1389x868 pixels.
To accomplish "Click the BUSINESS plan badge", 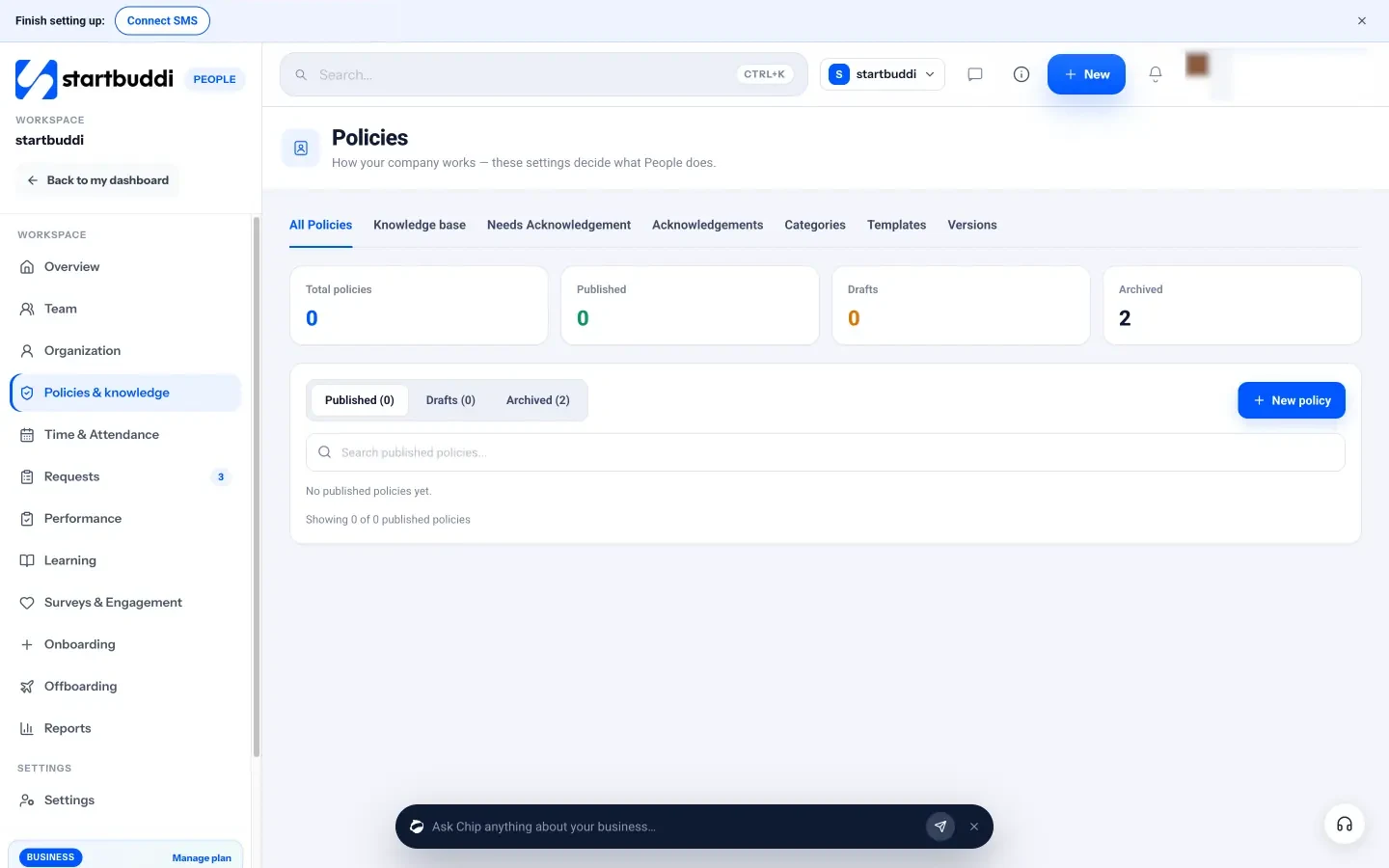I will point(50,857).
